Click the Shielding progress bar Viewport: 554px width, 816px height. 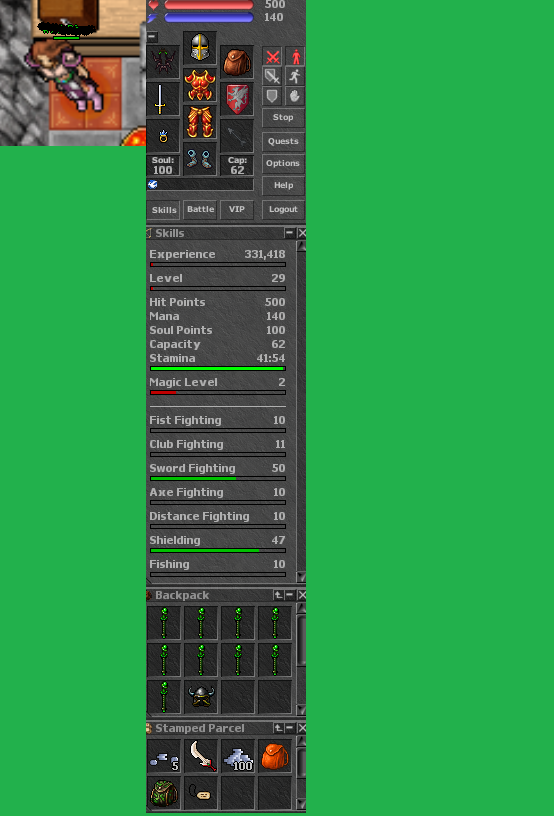[217, 550]
